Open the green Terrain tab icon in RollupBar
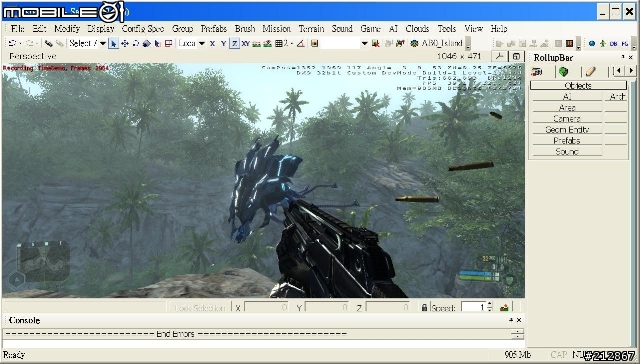The height and width of the screenshot is (364, 640). point(564,72)
